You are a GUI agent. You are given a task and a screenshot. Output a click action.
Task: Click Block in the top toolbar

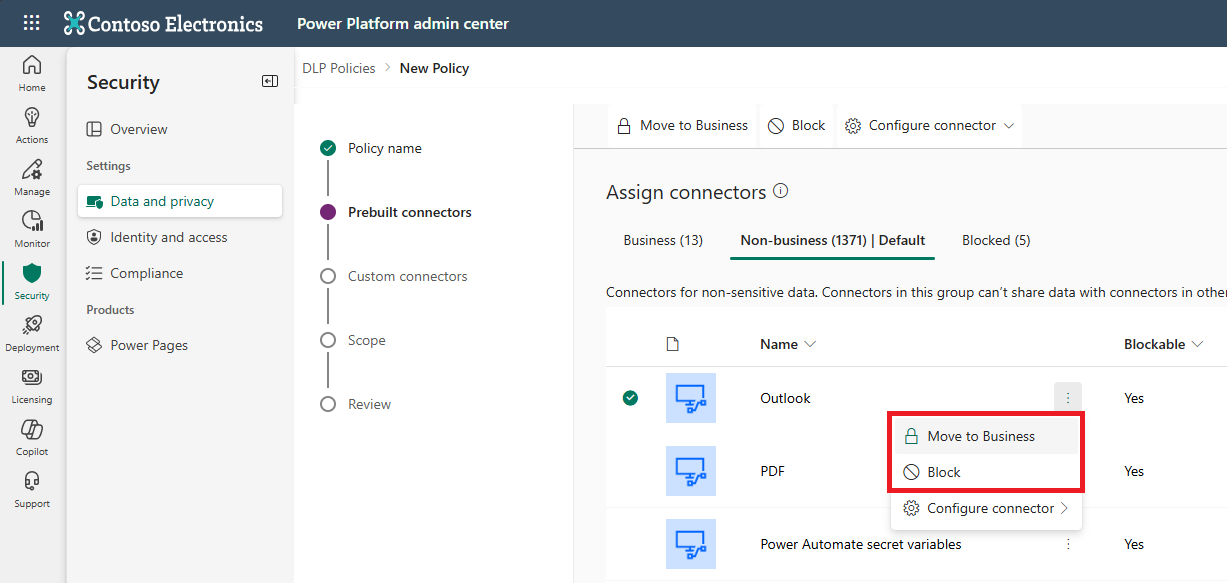point(797,125)
